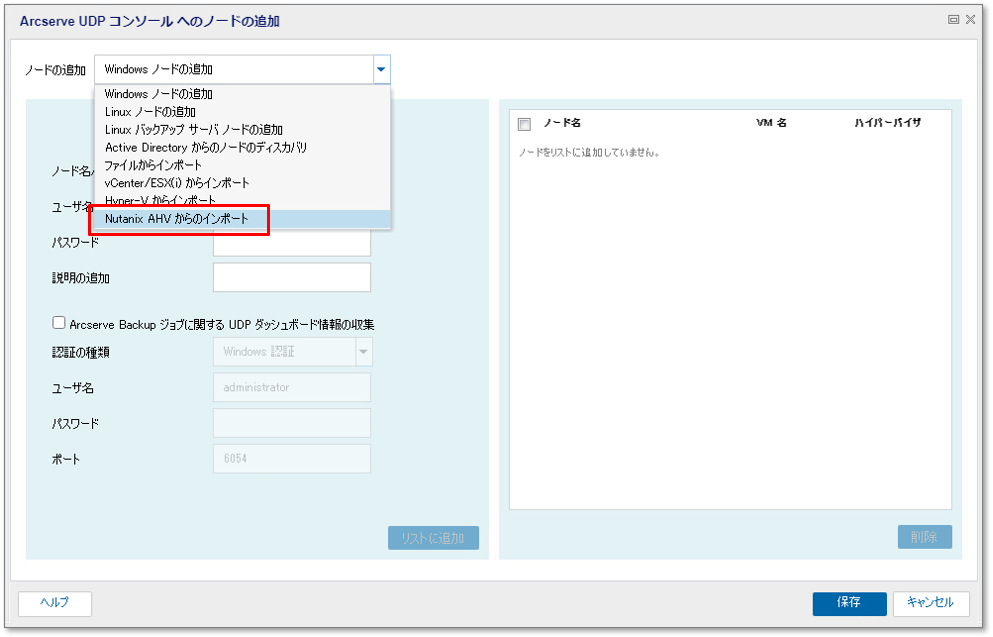This screenshot has width=993, height=637.
Task: Select vCenter/ESX(i) からインポート option
Action: coord(243,182)
